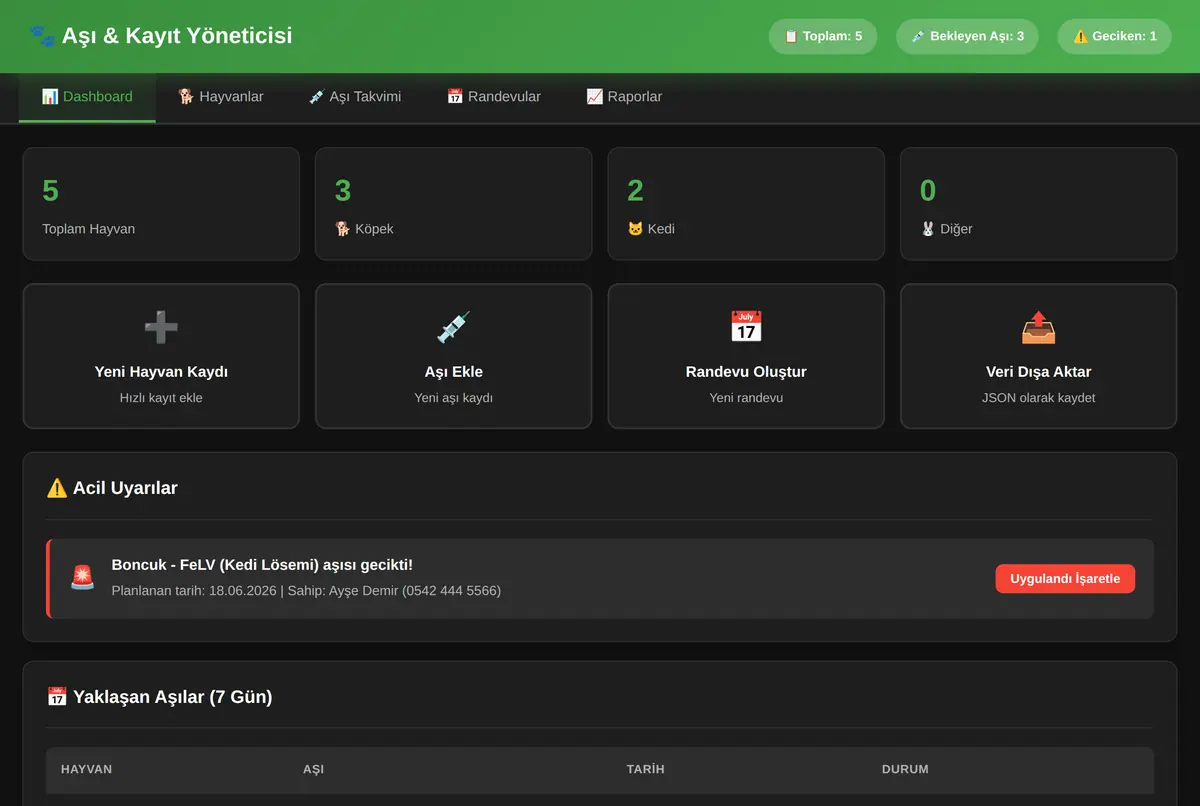The image size is (1200, 806).
Task: Open the Raporlar tab
Action: [x=624, y=97]
